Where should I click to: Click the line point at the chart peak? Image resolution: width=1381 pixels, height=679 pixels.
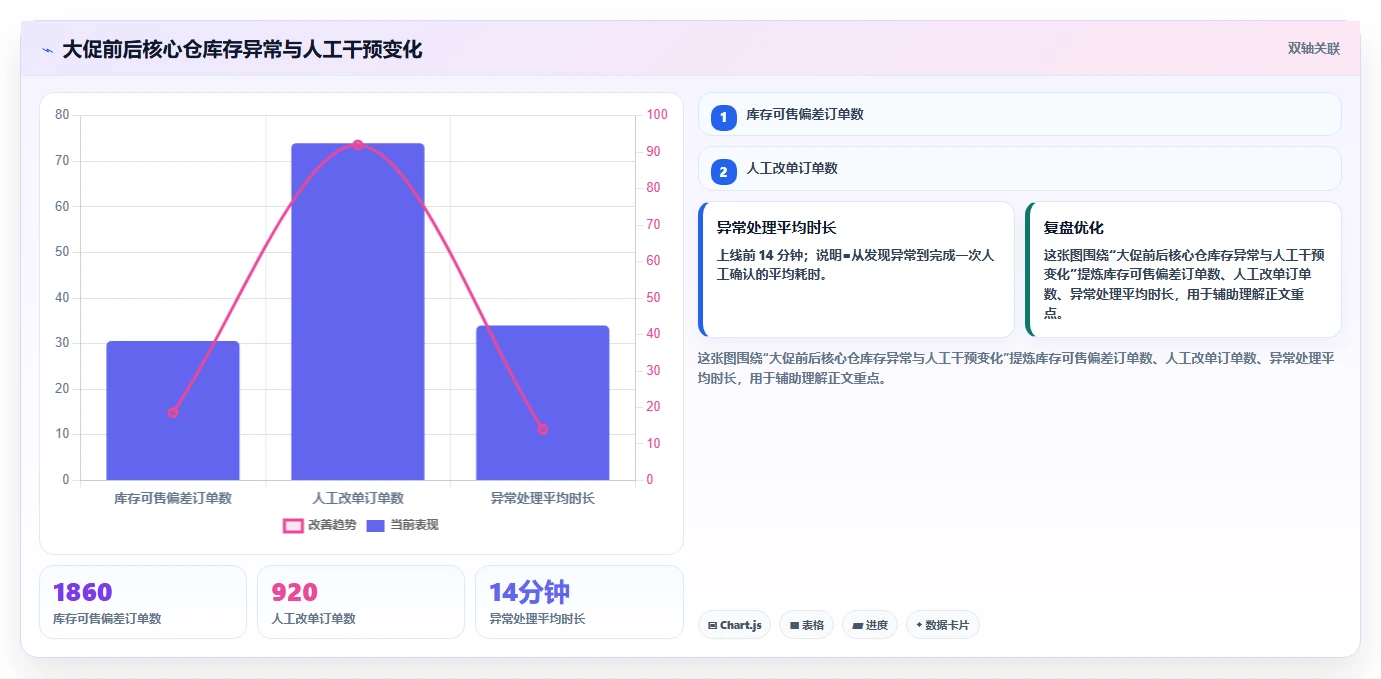[358, 145]
